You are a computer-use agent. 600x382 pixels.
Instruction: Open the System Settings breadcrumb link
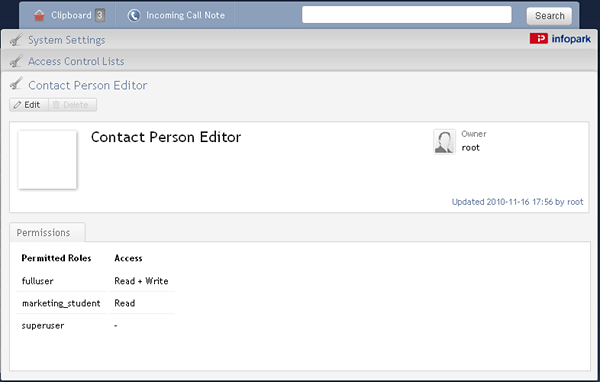pos(67,40)
